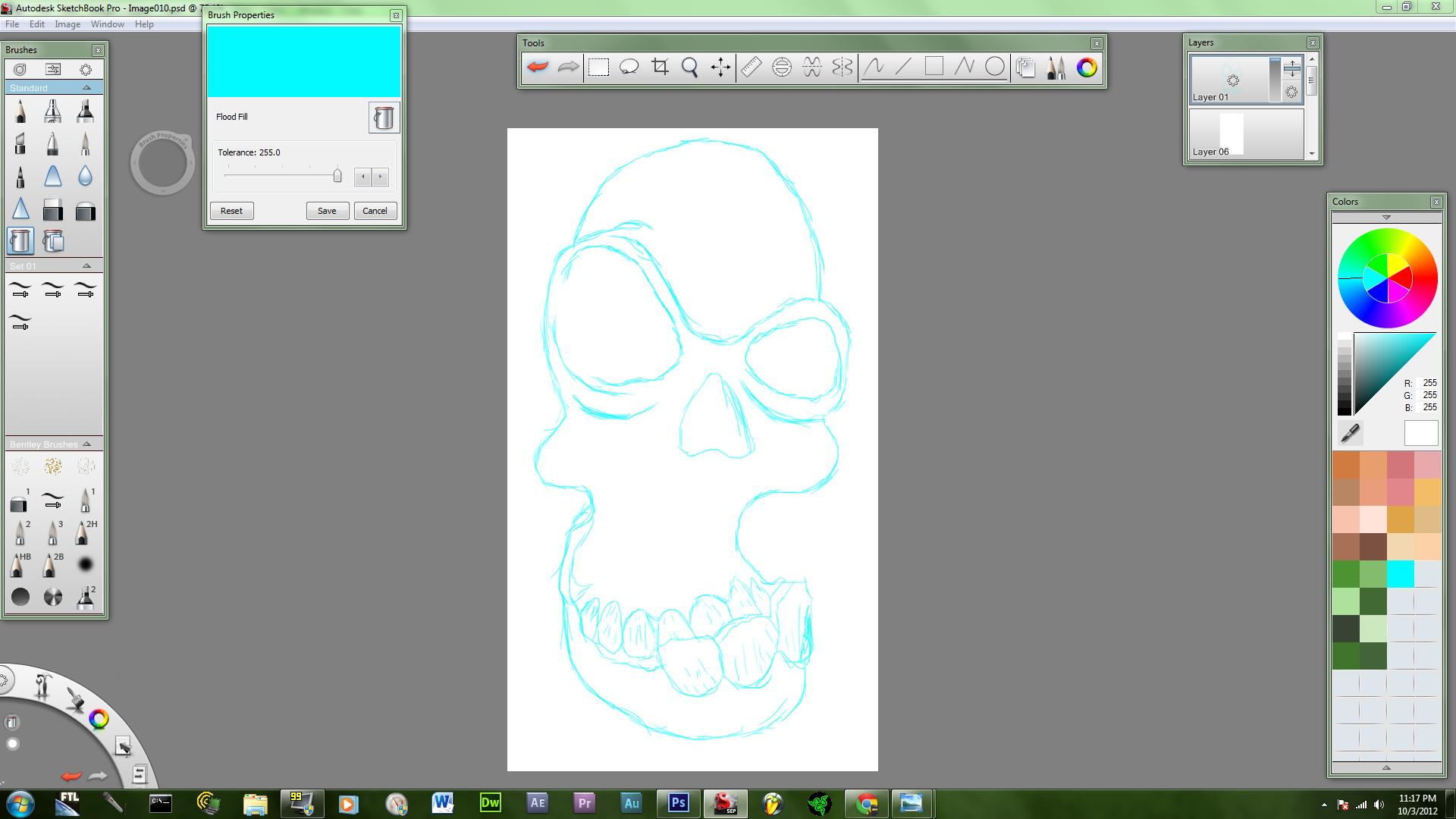
Task: Expand bottom arrow of Colors swatches
Action: (1386, 767)
